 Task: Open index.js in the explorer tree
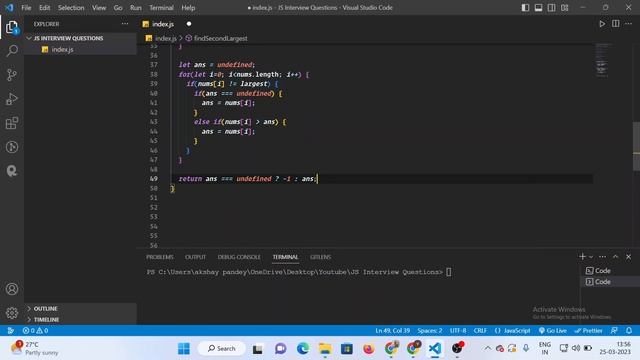pos(80,49)
